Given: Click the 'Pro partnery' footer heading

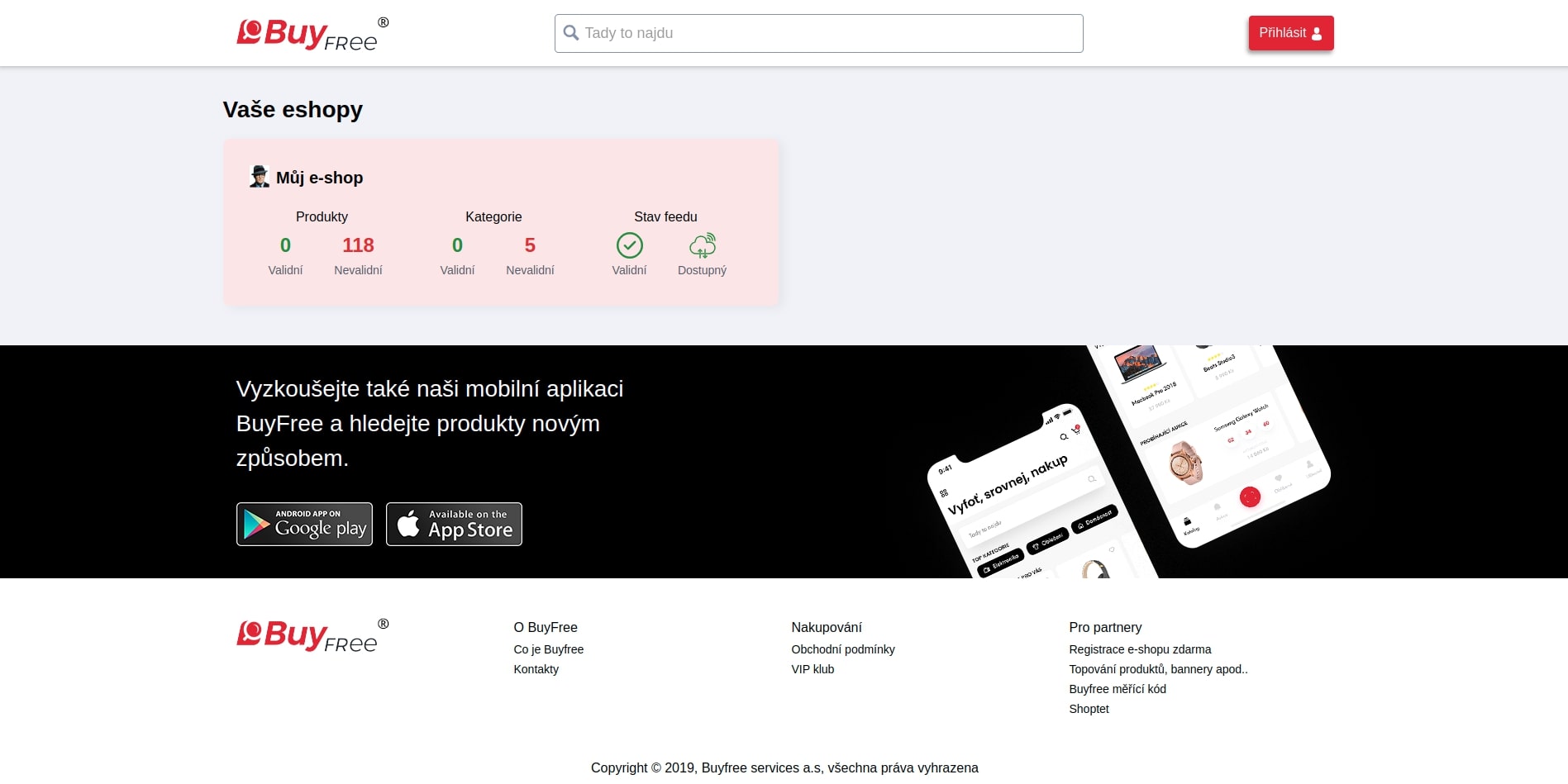Looking at the screenshot, I should click(x=1105, y=627).
